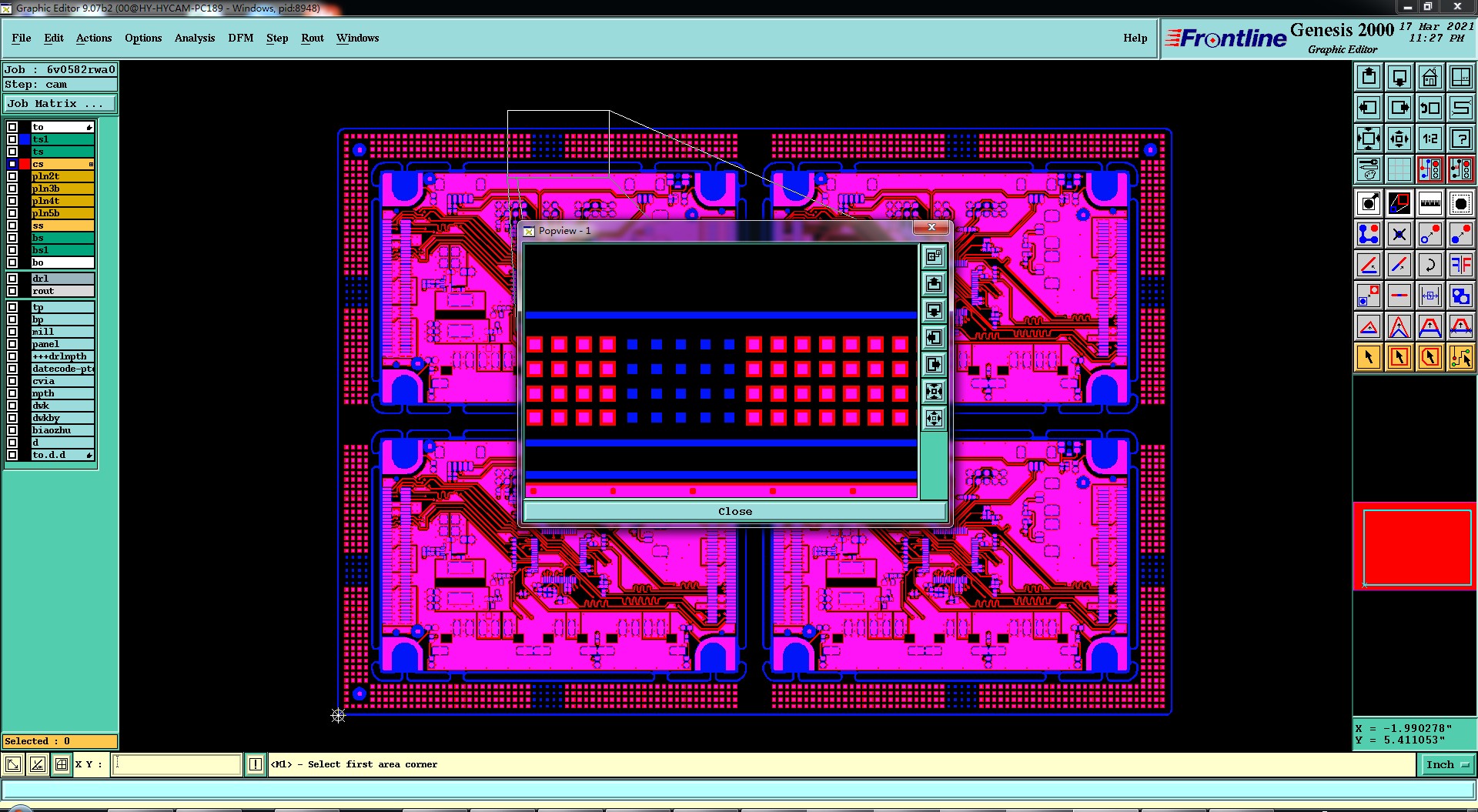The width and height of the screenshot is (1478, 812).
Task: Select the connected blue nodes tool icon
Action: pyautogui.click(x=1369, y=234)
